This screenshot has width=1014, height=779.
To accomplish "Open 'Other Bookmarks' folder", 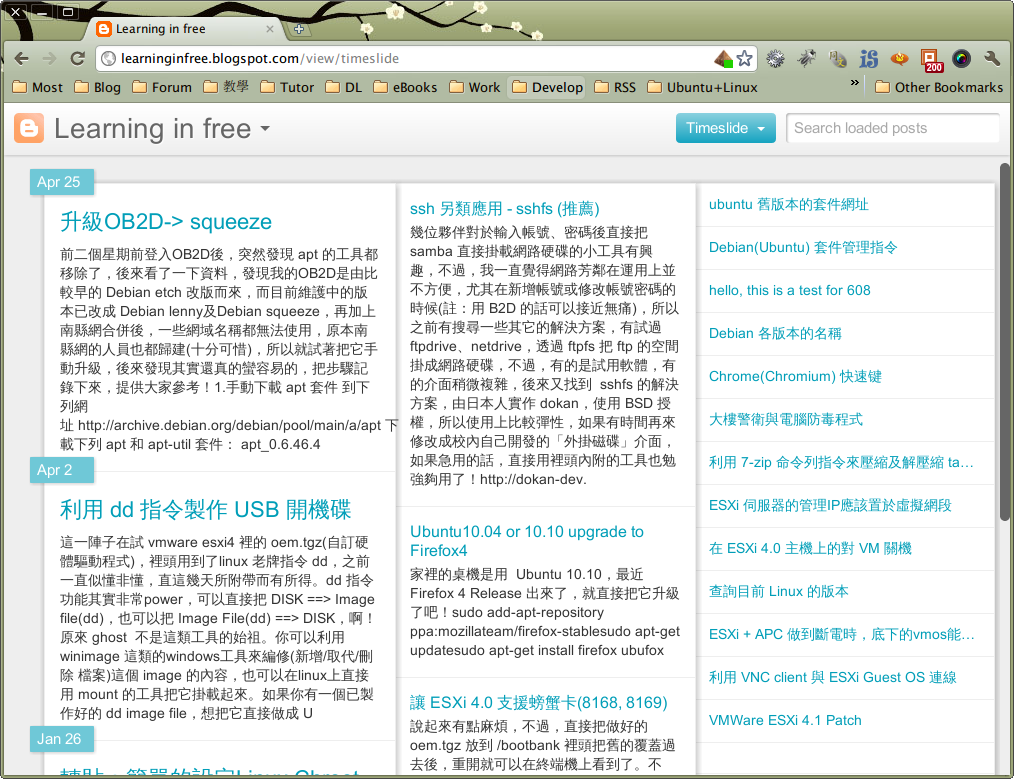I will click(939, 87).
